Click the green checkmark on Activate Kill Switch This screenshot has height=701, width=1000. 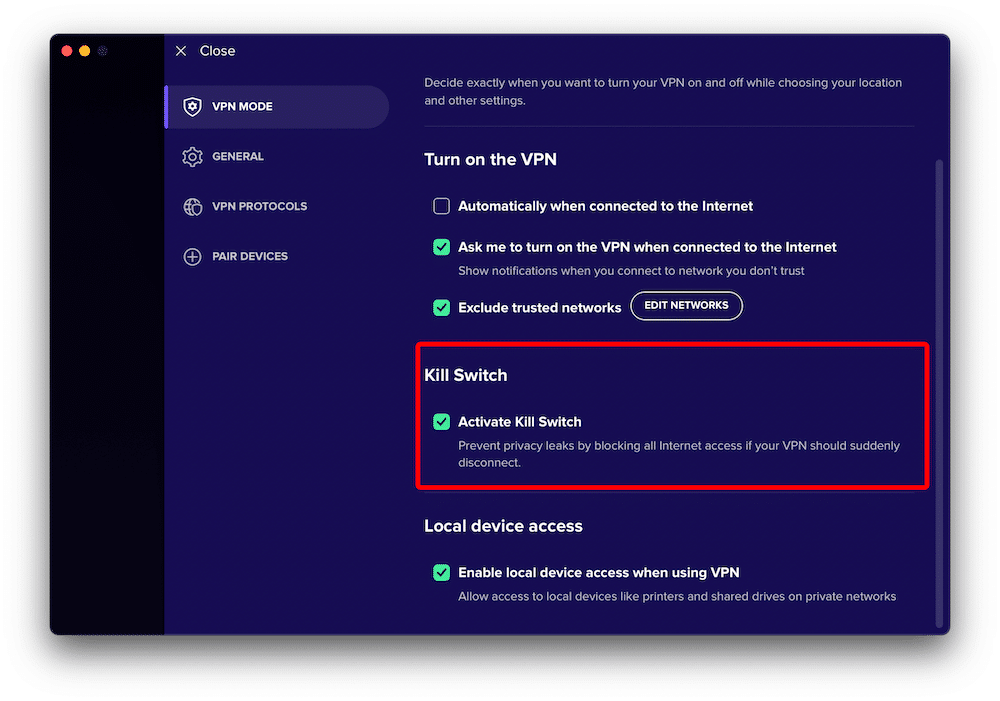pyautogui.click(x=441, y=421)
